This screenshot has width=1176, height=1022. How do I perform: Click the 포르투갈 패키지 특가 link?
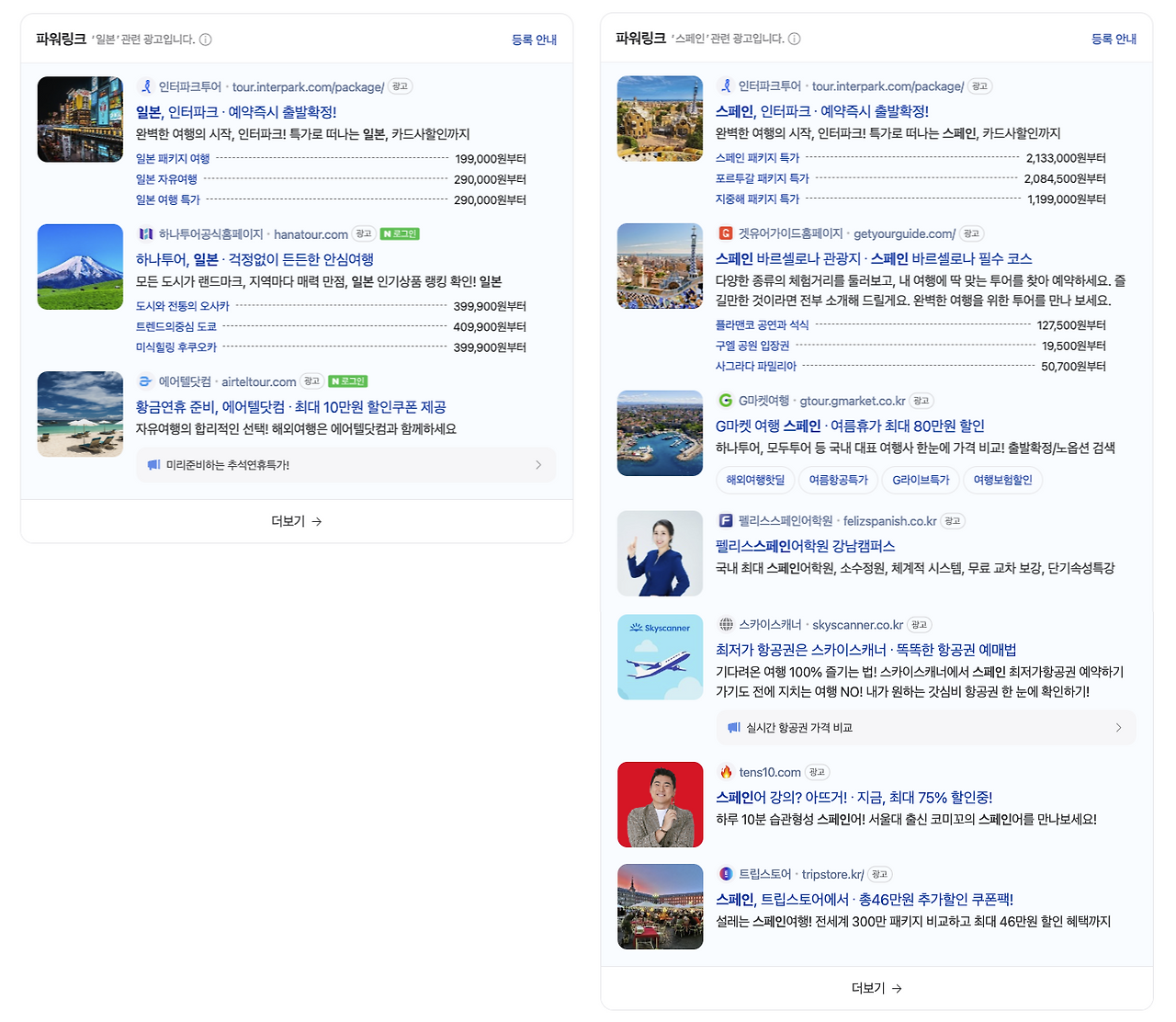pos(763,178)
